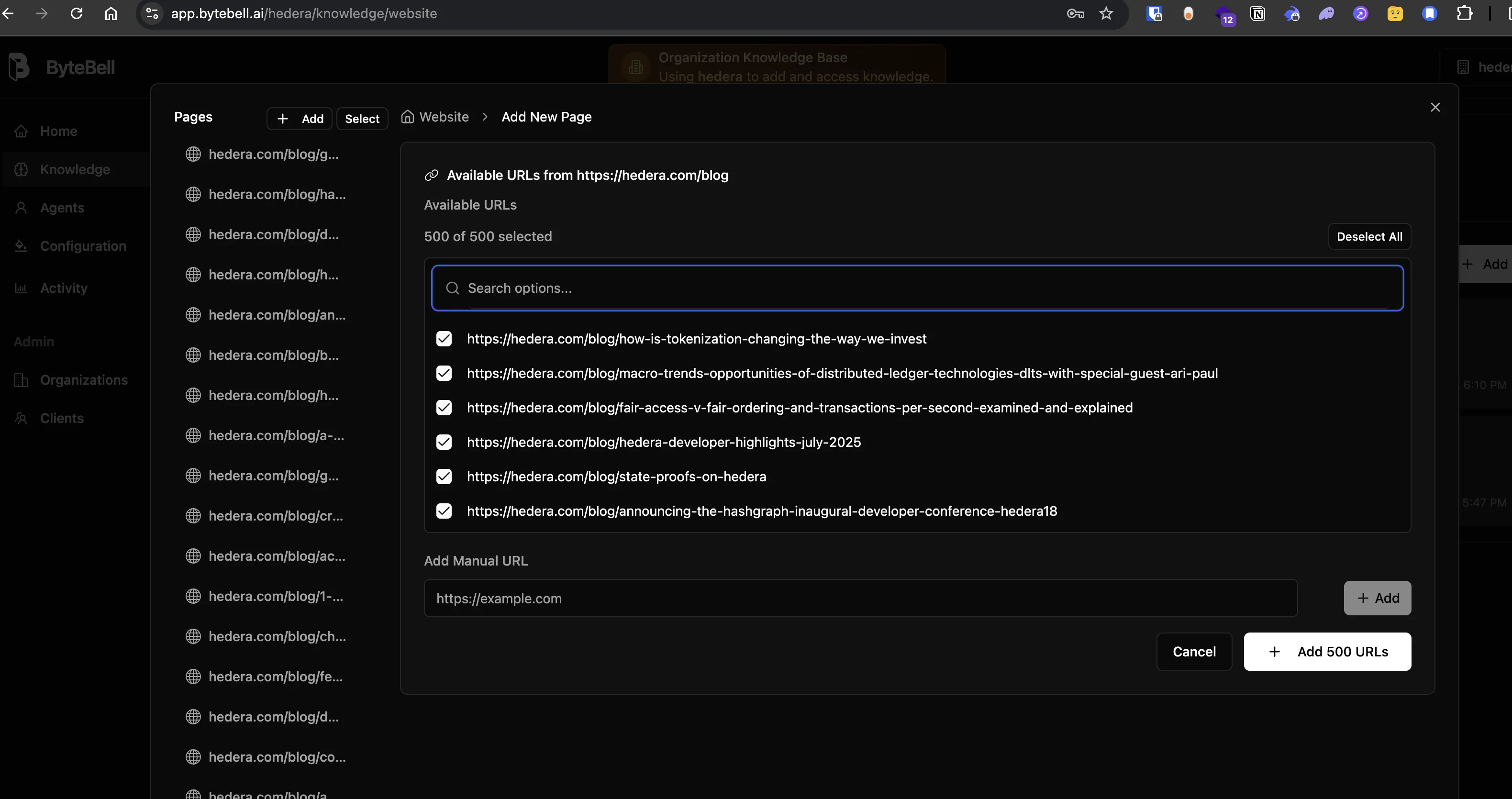
Task: Open Configuration in the sidebar
Action: [83, 245]
